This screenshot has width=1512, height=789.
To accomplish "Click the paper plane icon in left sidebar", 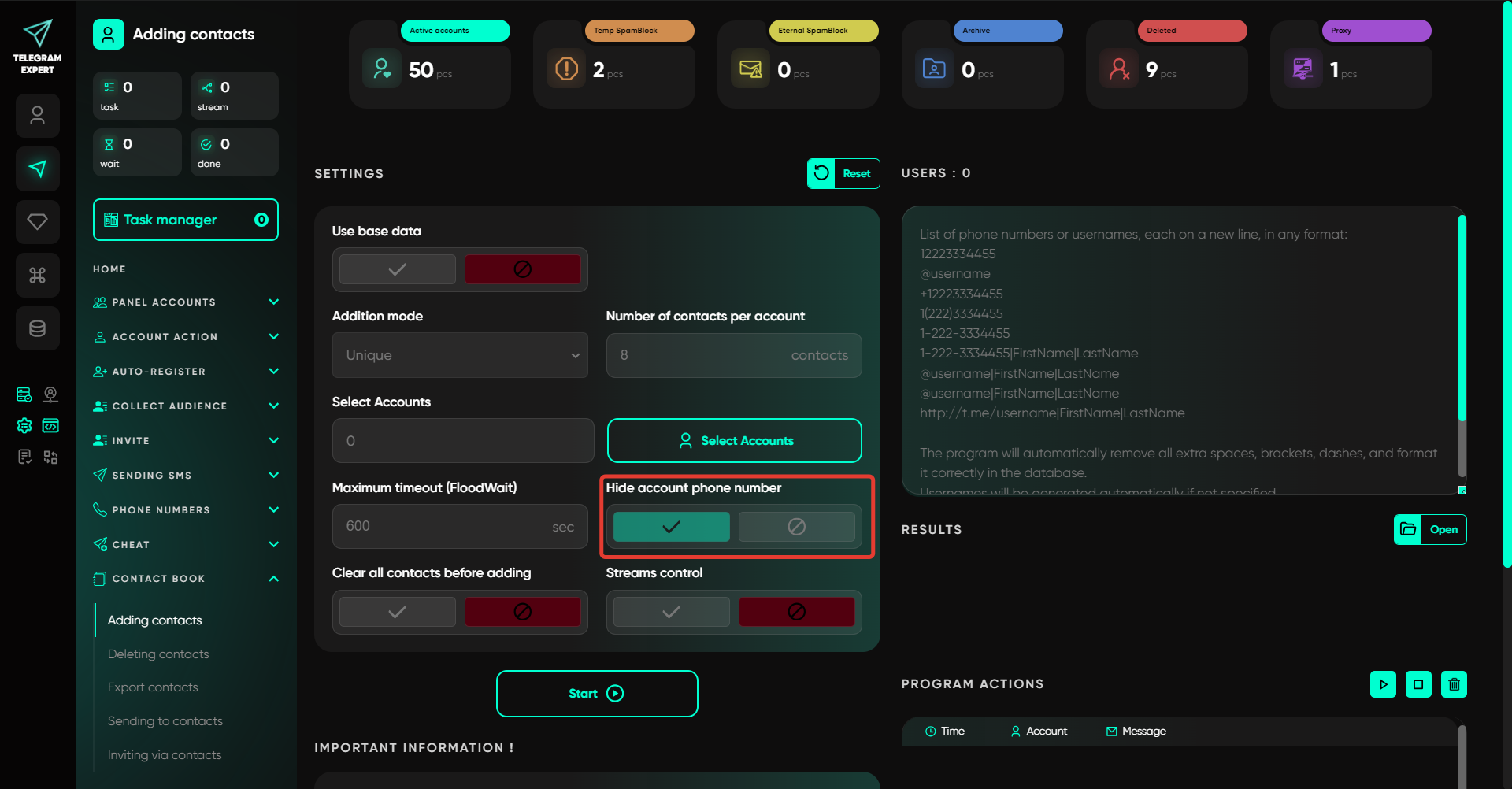I will tap(37, 169).
